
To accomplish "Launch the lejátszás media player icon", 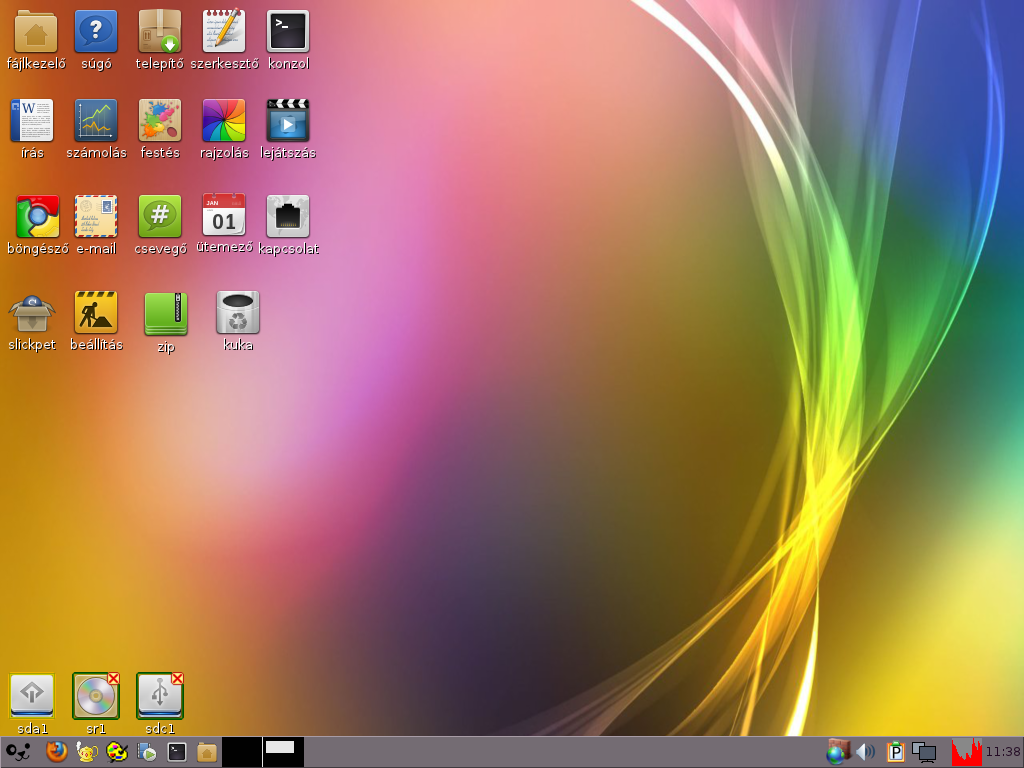I will pos(288,120).
